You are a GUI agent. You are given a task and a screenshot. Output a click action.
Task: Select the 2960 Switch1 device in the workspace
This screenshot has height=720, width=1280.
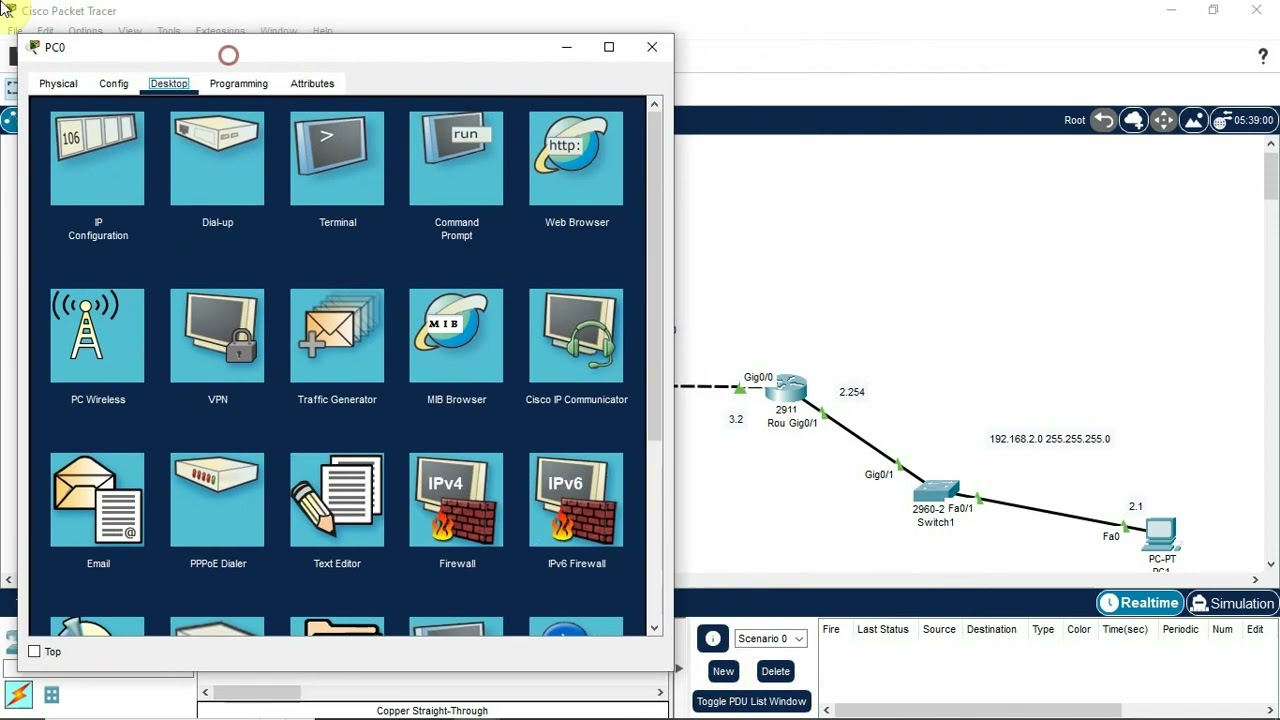(x=936, y=491)
